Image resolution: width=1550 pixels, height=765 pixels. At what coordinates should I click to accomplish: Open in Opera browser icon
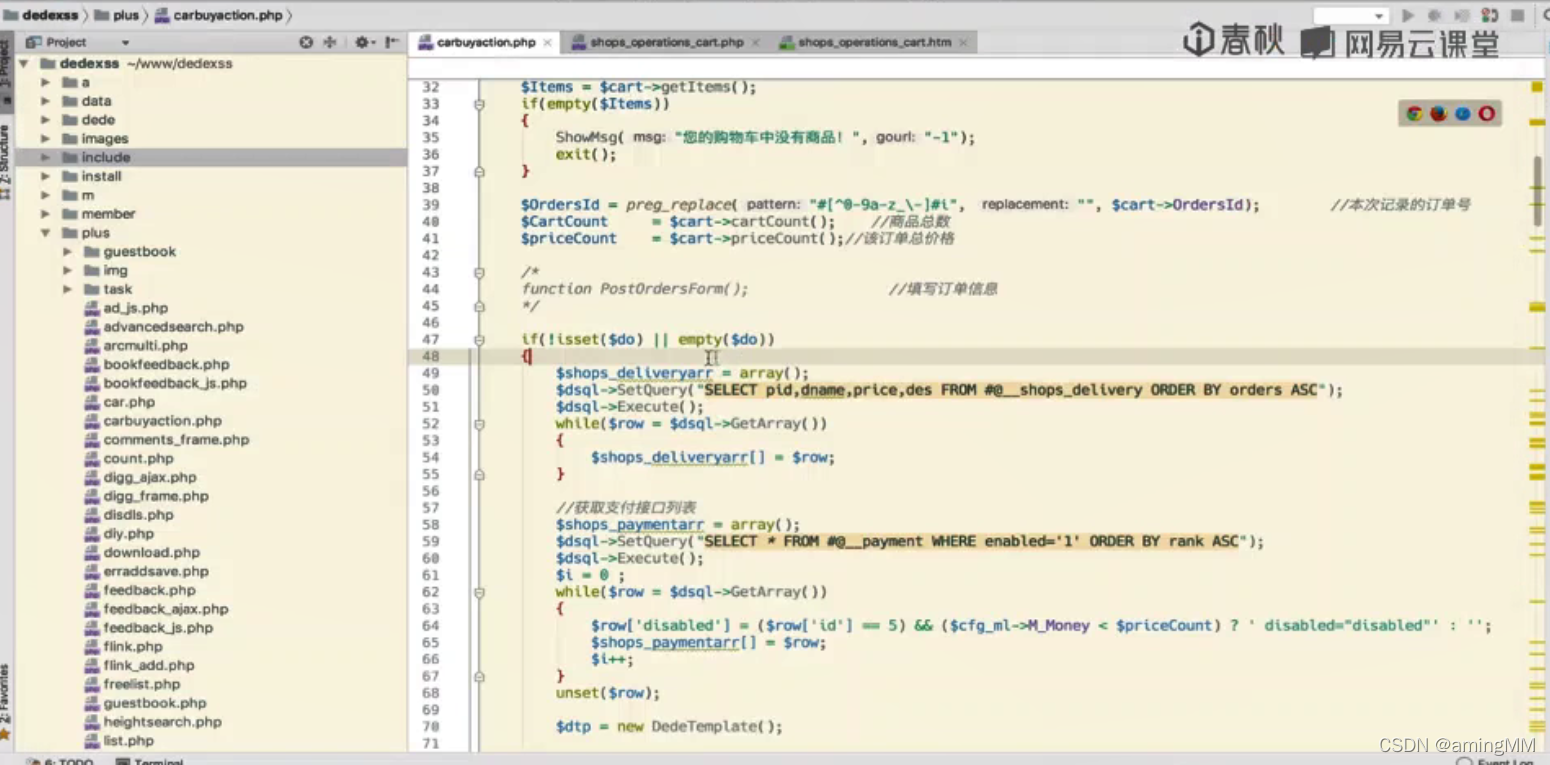tap(1487, 113)
